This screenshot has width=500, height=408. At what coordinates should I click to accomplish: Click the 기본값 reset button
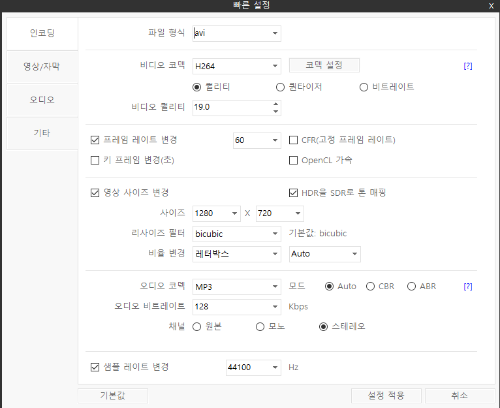pyautogui.click(x=113, y=396)
